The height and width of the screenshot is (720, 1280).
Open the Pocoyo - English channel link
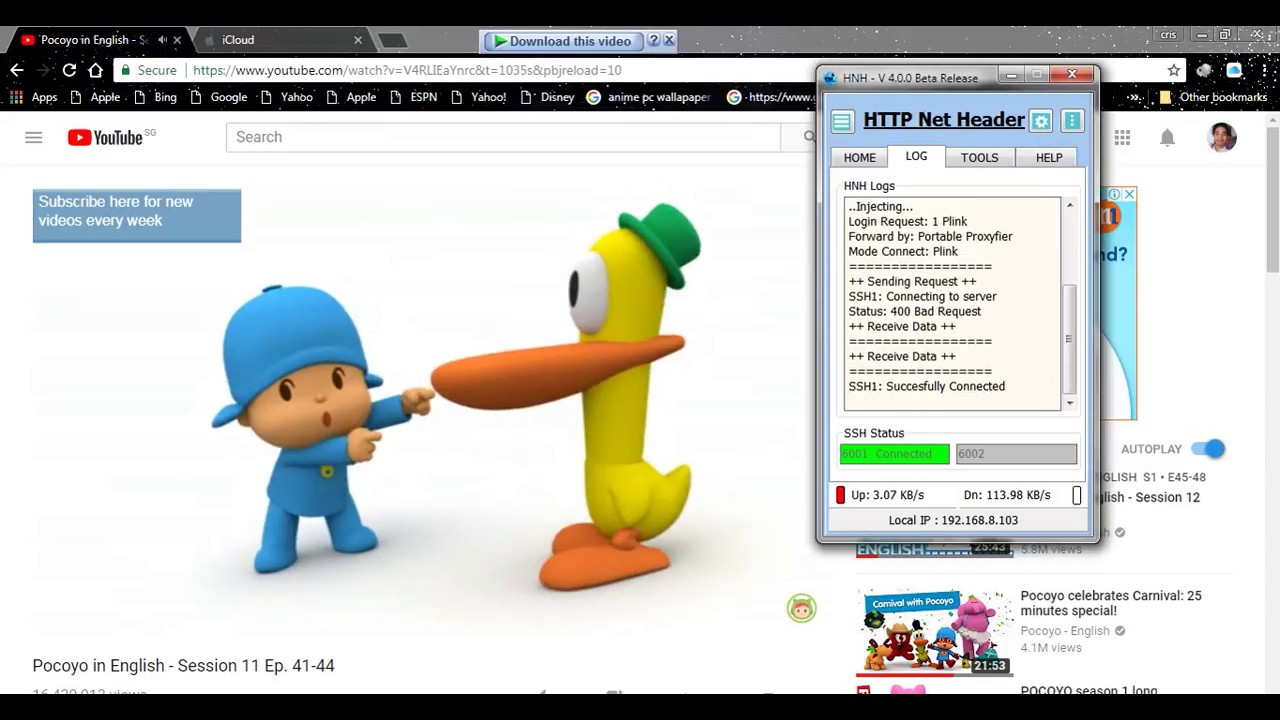(1065, 631)
